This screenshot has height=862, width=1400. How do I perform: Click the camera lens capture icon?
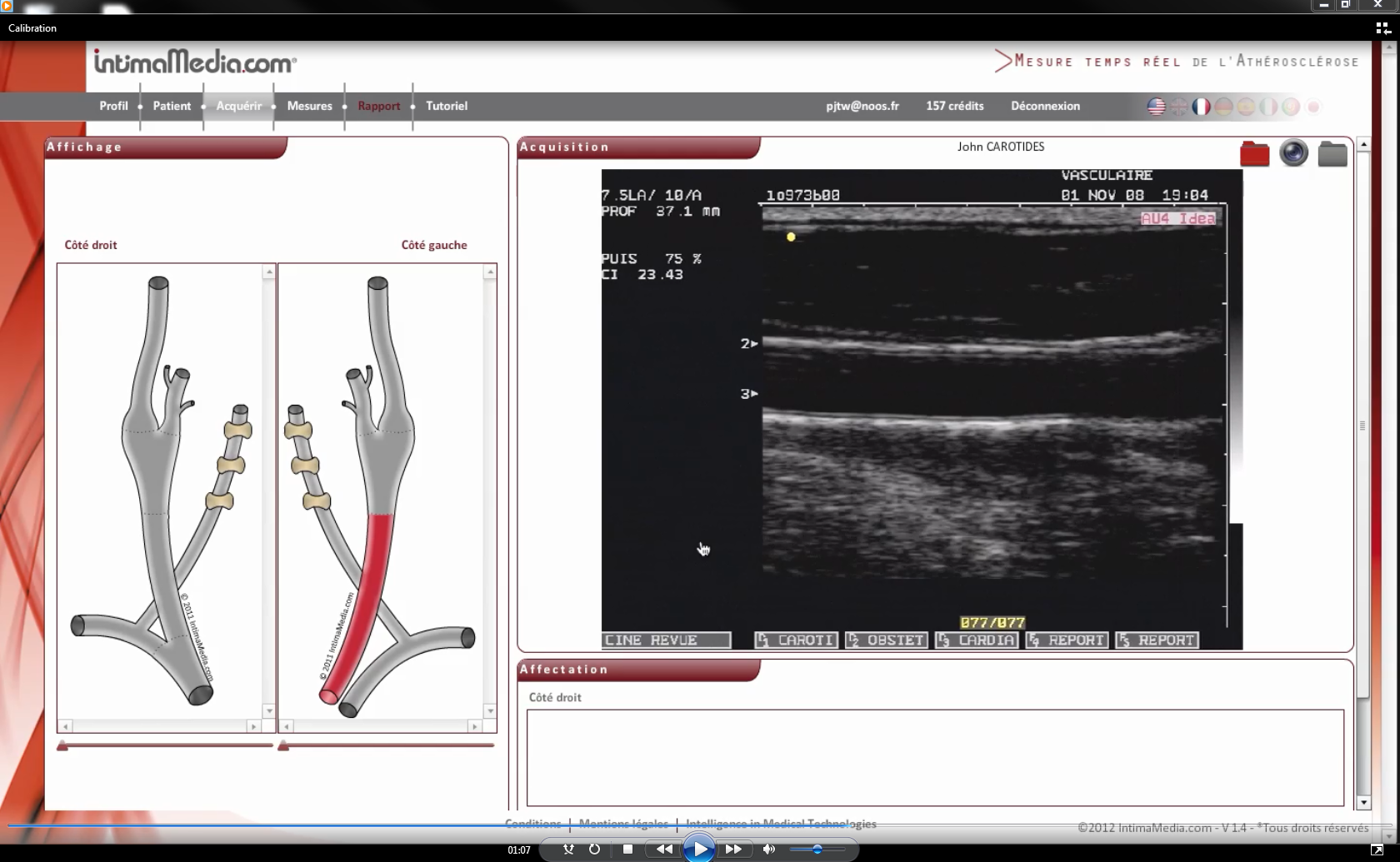coord(1293,153)
